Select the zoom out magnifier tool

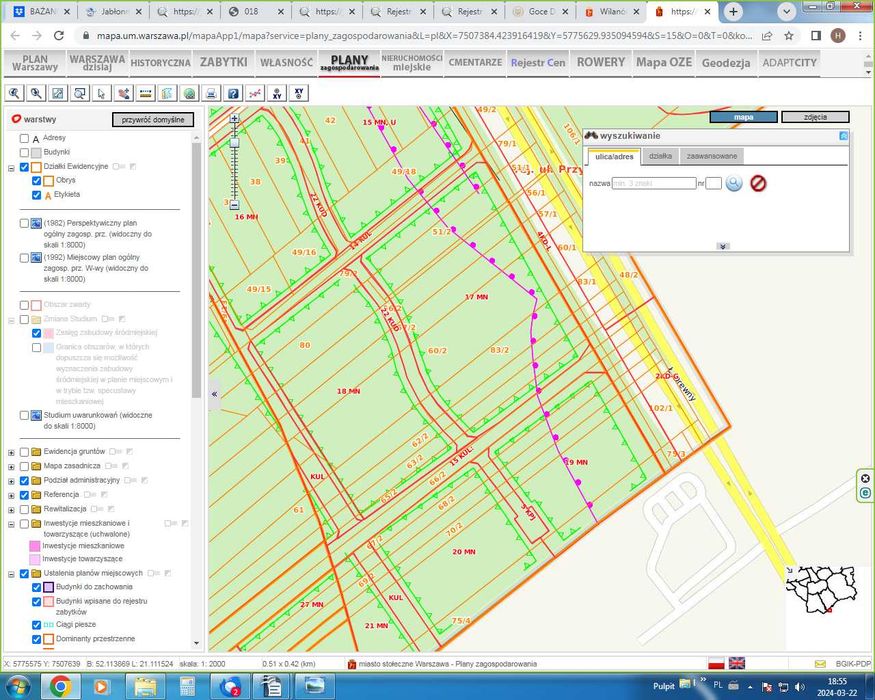(x=36, y=93)
